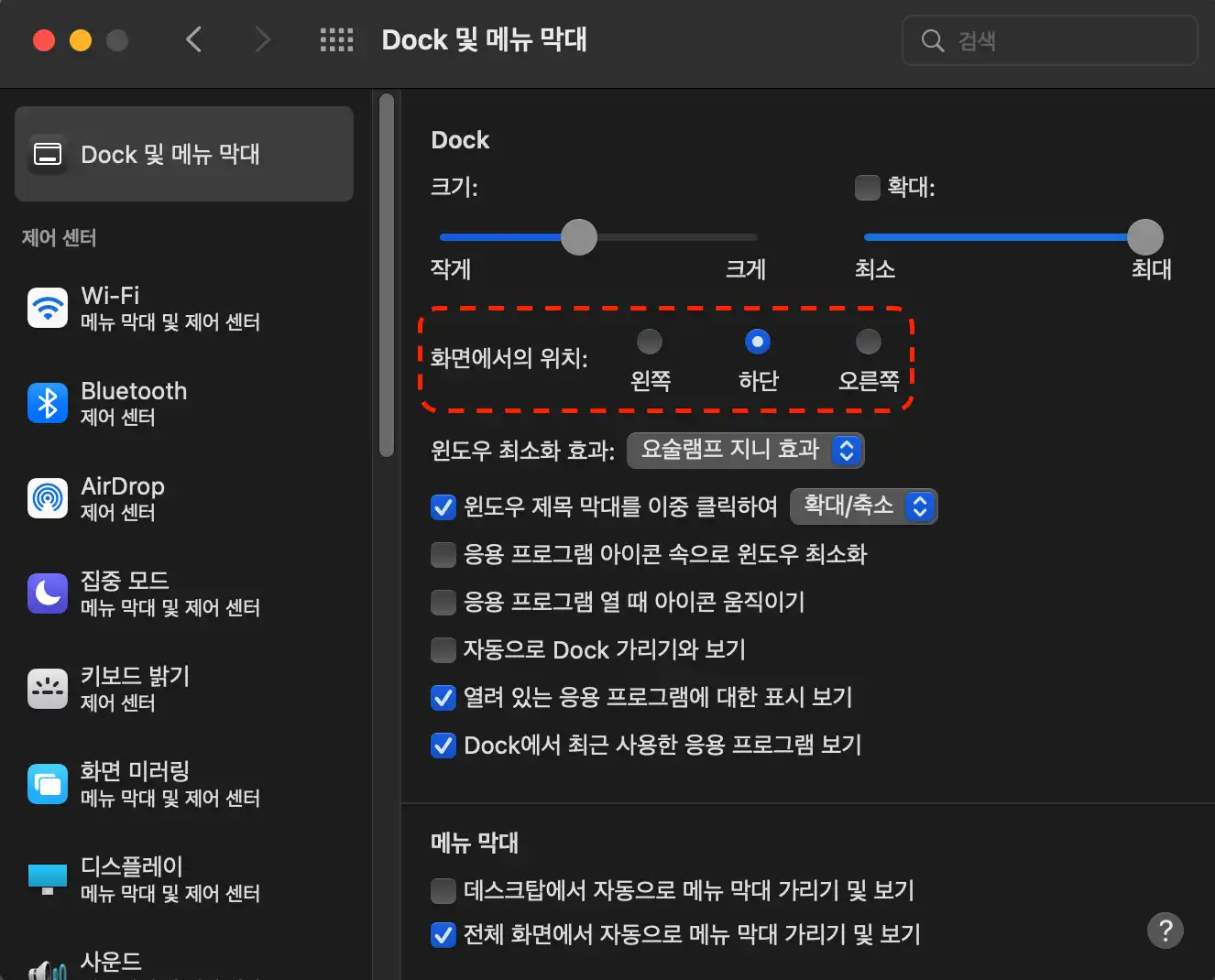Click the preferences grid icon in the toolbar
This screenshot has height=980, width=1215.
336,39
